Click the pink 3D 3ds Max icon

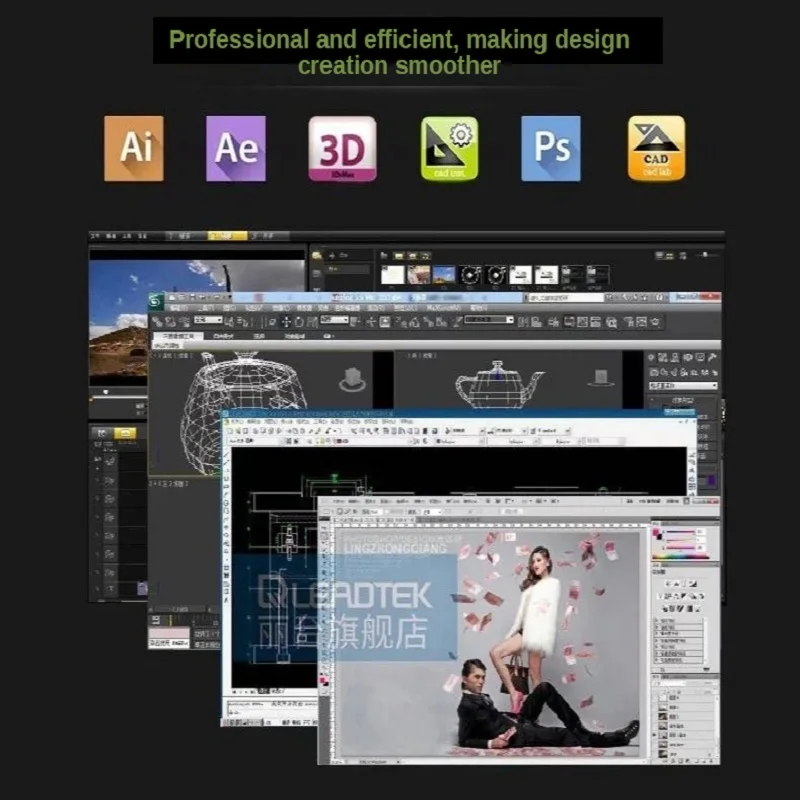[x=342, y=148]
